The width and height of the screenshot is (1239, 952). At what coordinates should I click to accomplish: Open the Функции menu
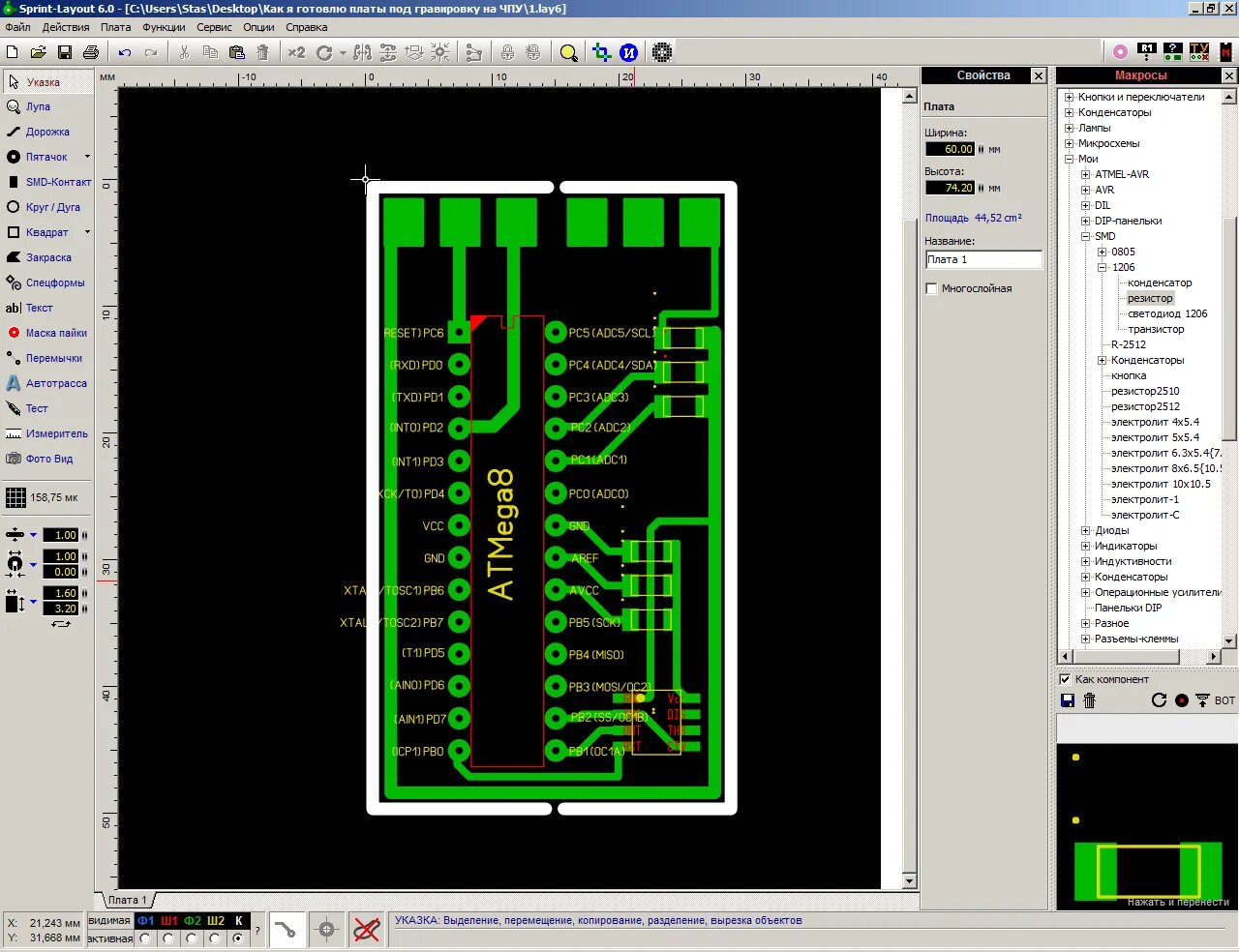164,27
